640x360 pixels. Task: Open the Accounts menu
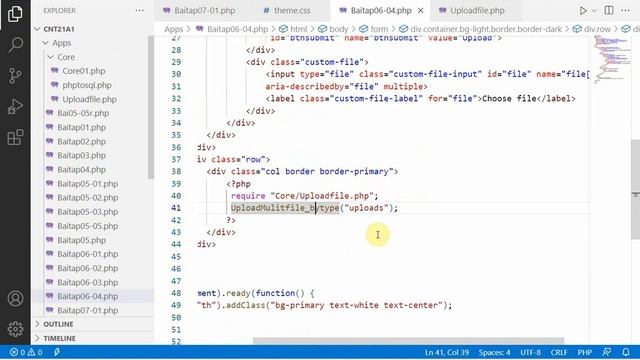click(x=15, y=298)
